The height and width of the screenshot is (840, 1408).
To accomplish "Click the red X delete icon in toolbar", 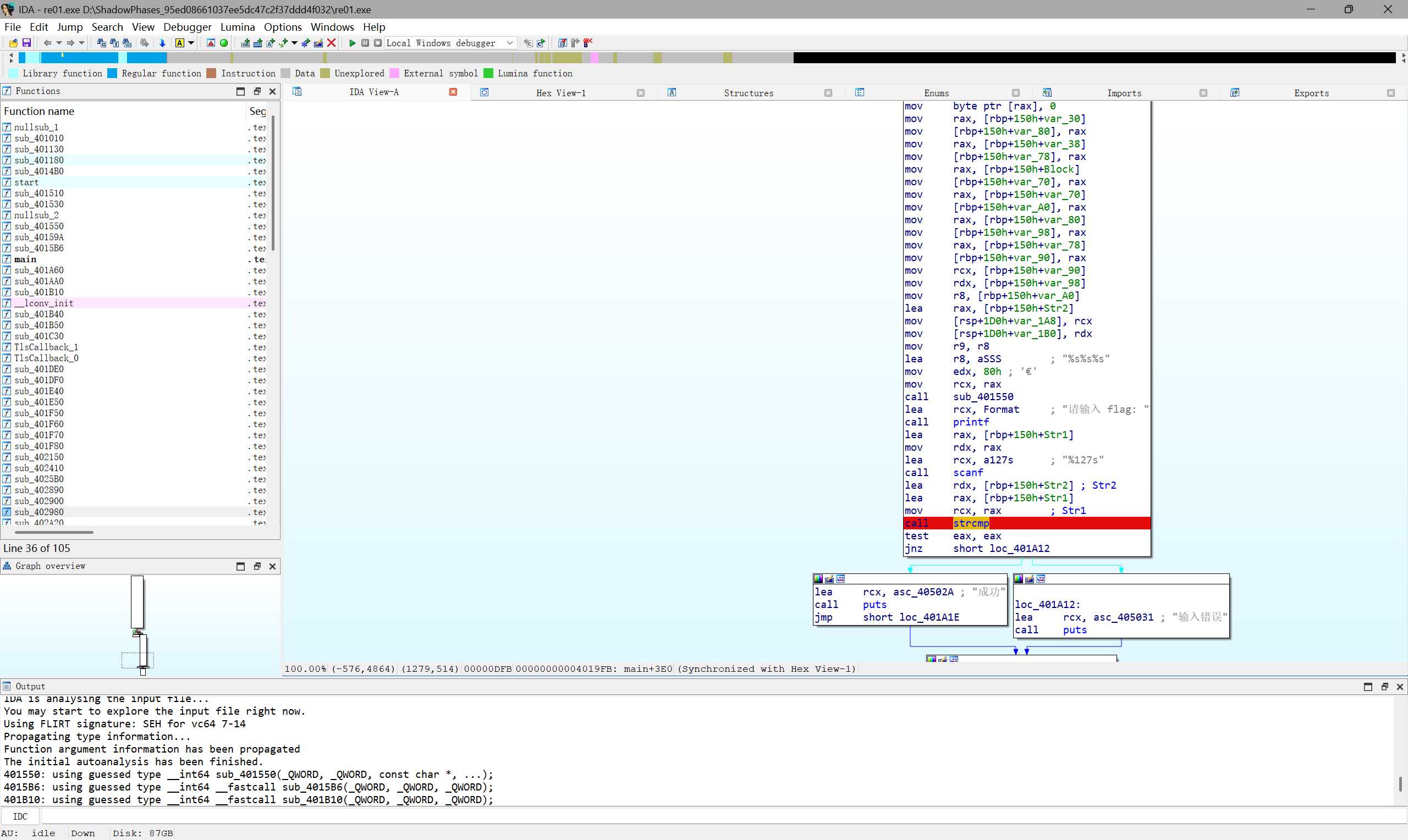I will 332,43.
